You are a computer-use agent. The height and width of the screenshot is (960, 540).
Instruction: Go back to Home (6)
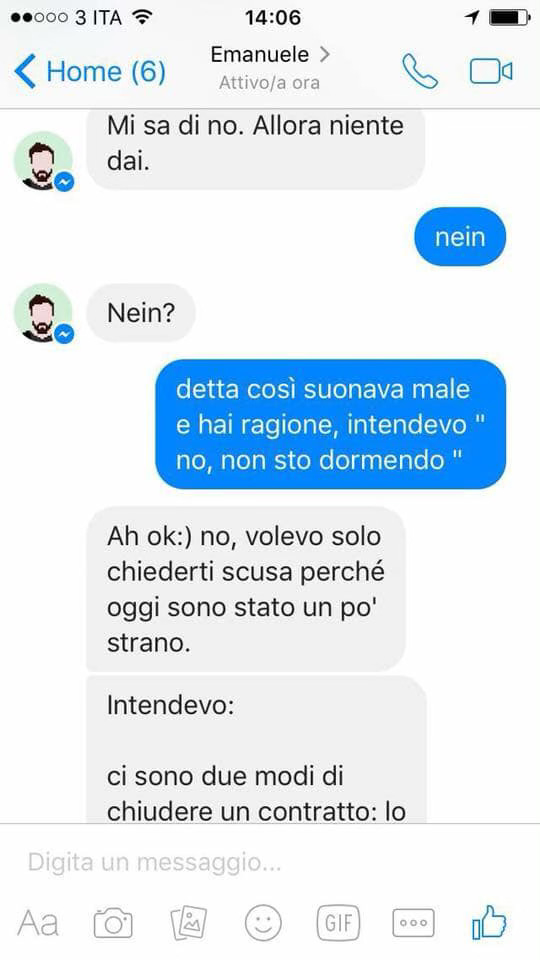click(x=90, y=72)
